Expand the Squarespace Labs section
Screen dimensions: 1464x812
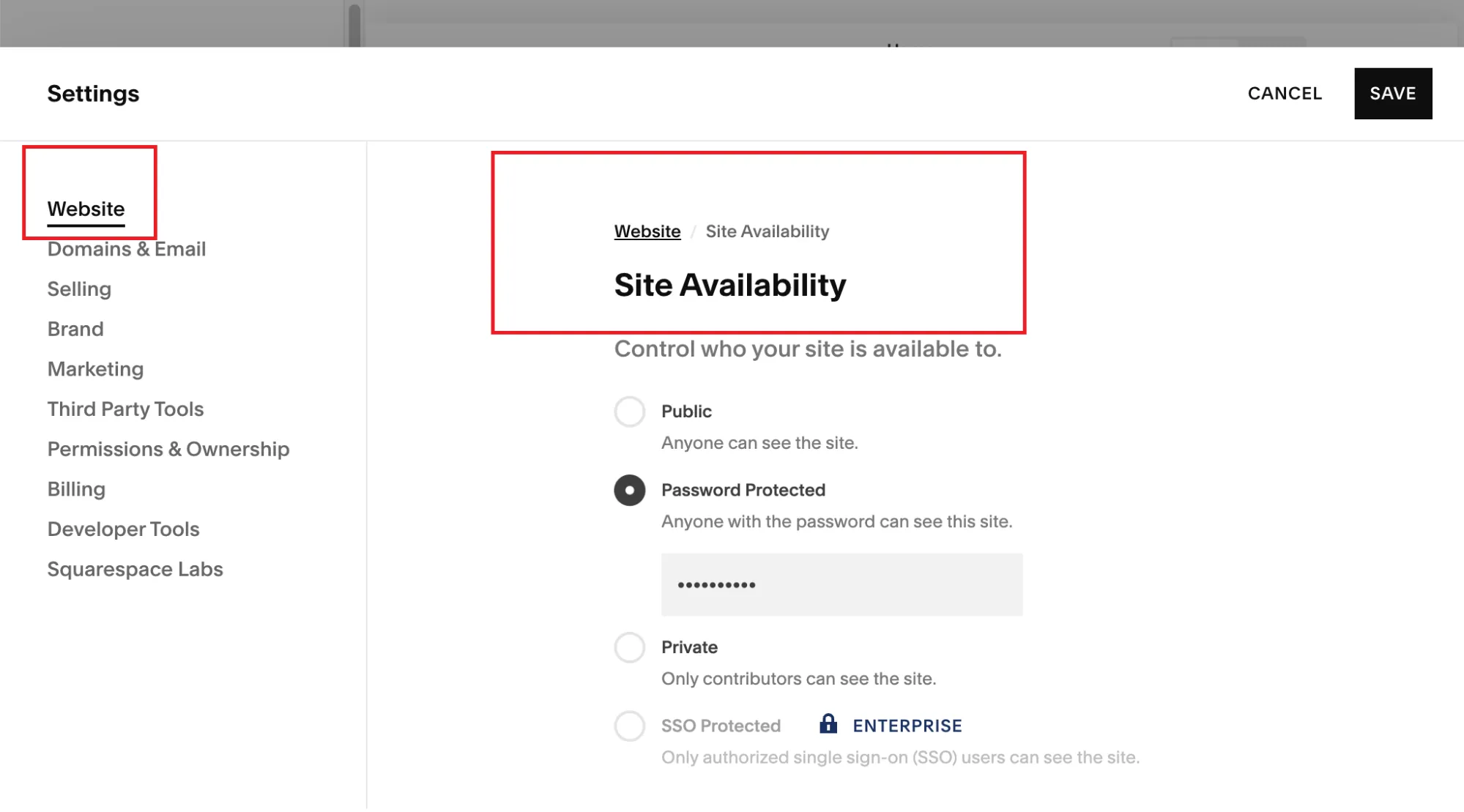[135, 568]
